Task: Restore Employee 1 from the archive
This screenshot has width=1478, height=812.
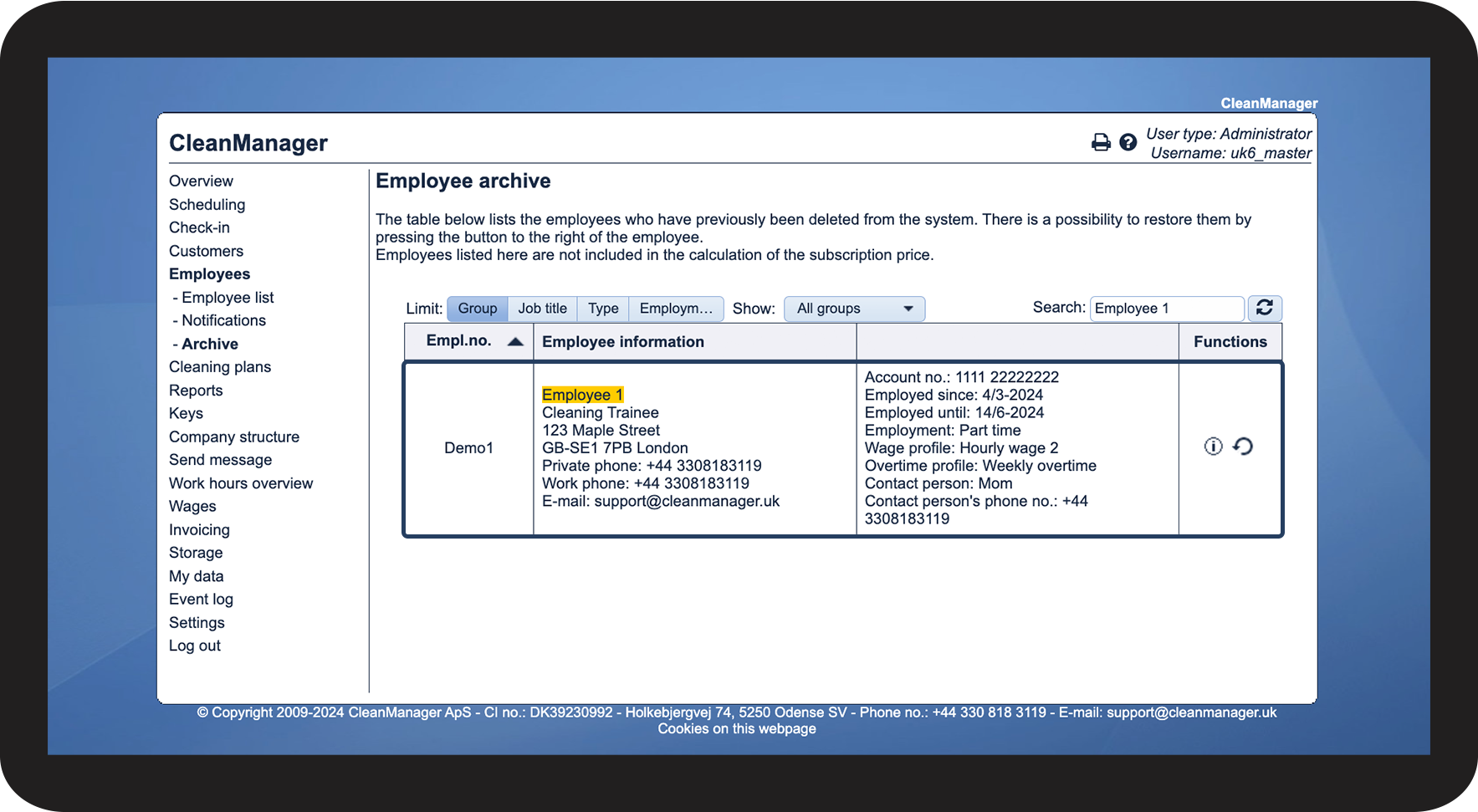Action: coord(1243,447)
